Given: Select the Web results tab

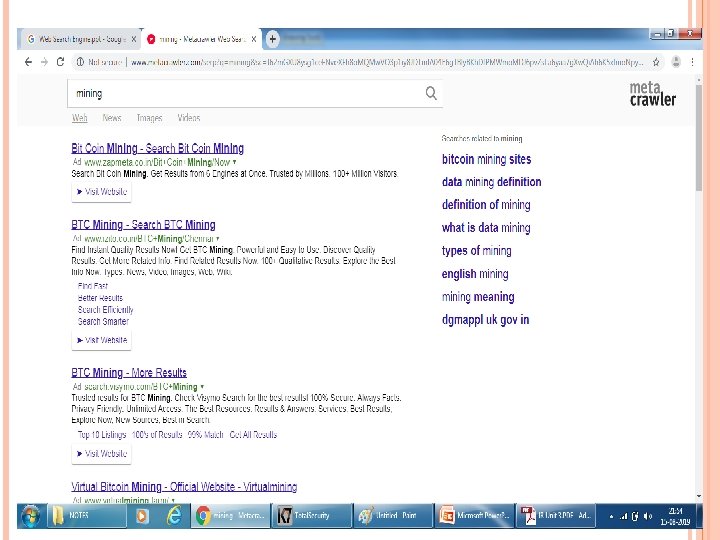Looking at the screenshot, I should tap(79, 118).
